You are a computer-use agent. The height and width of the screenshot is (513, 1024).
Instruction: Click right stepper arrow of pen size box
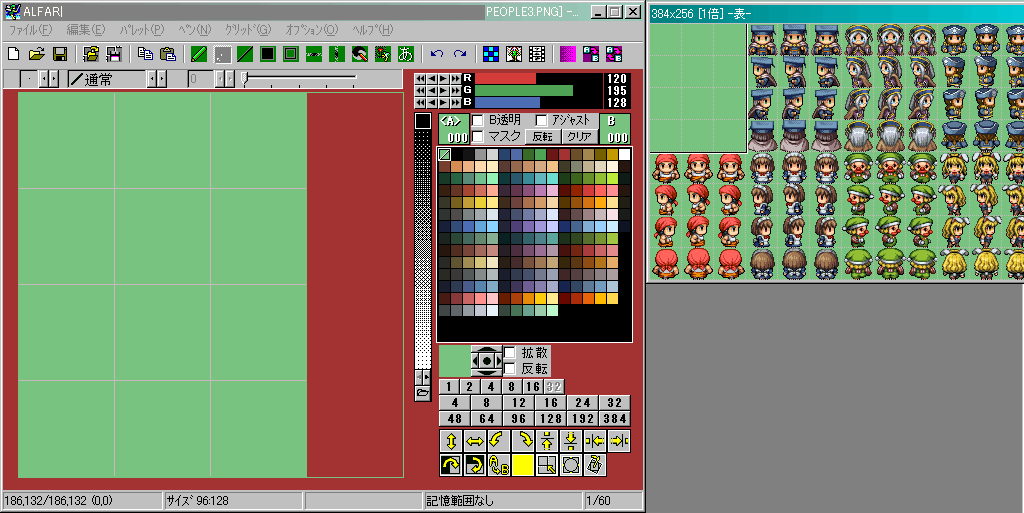pyautogui.click(x=53, y=80)
